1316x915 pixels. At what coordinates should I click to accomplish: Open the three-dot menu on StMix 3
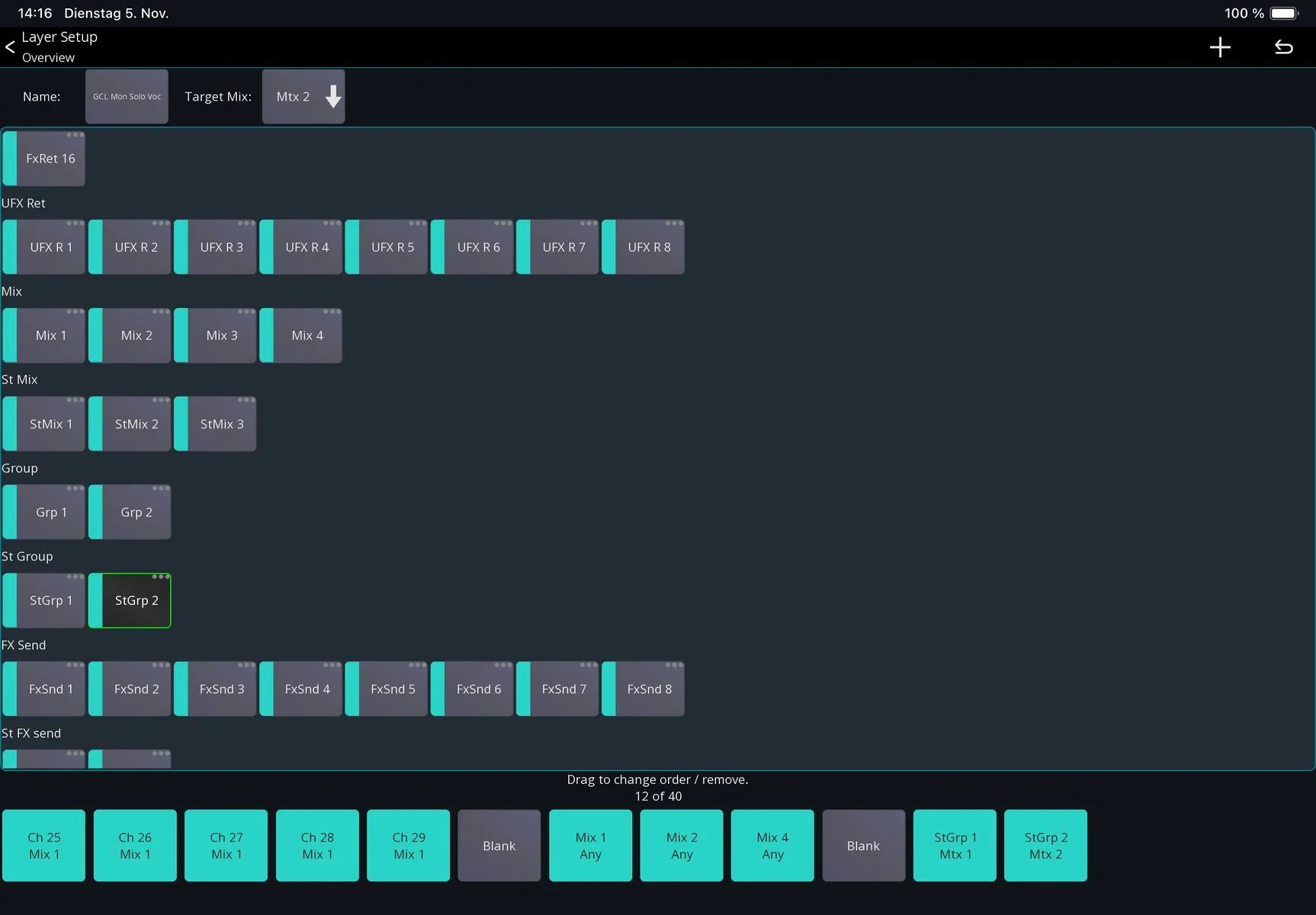click(246, 400)
